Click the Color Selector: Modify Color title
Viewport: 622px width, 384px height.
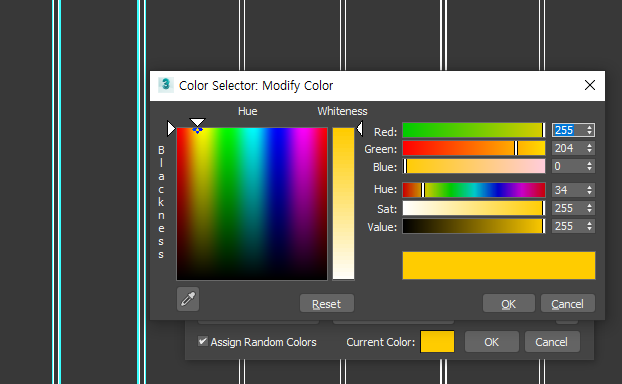256,85
